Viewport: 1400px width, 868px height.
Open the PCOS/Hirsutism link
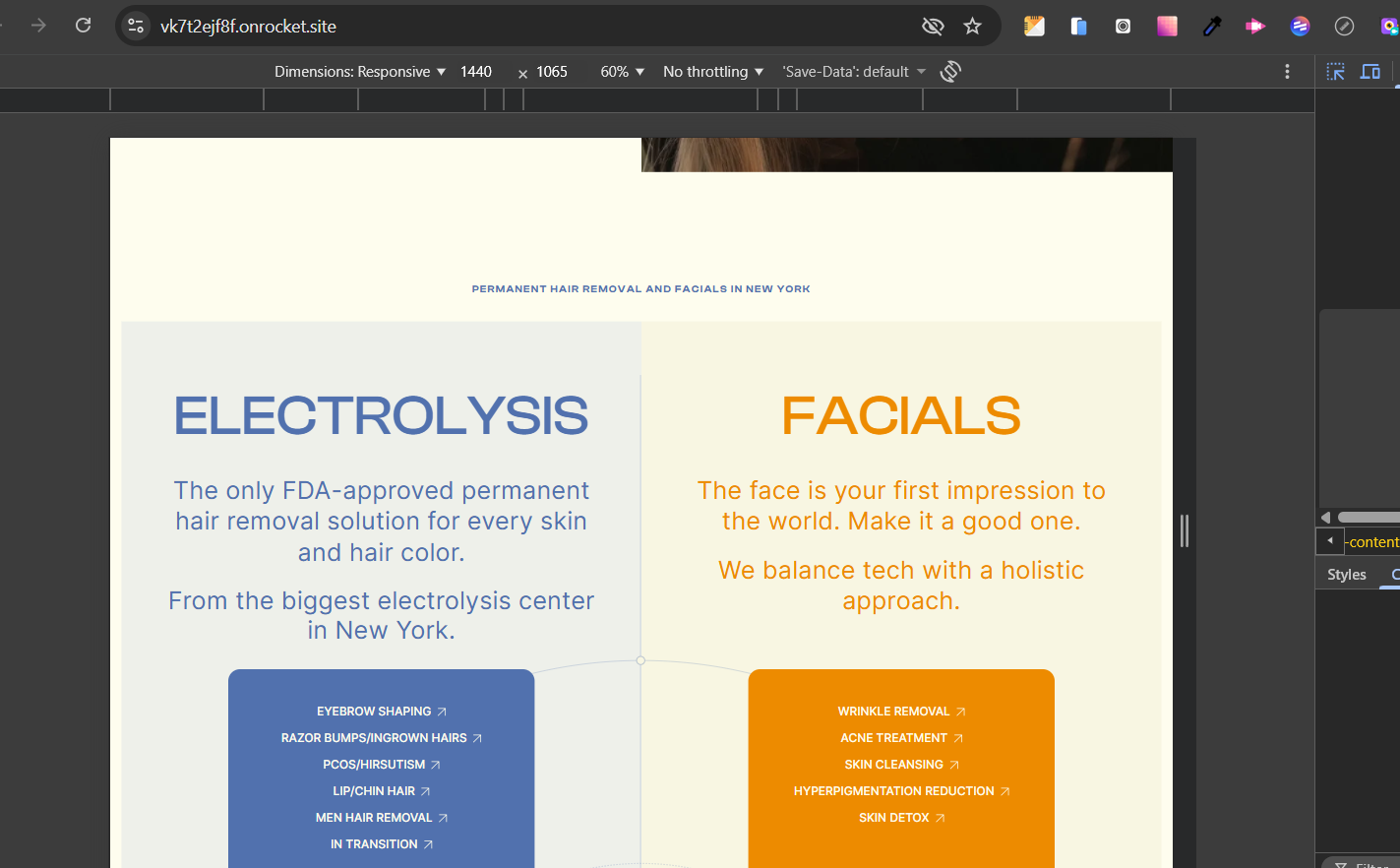pyautogui.click(x=382, y=765)
